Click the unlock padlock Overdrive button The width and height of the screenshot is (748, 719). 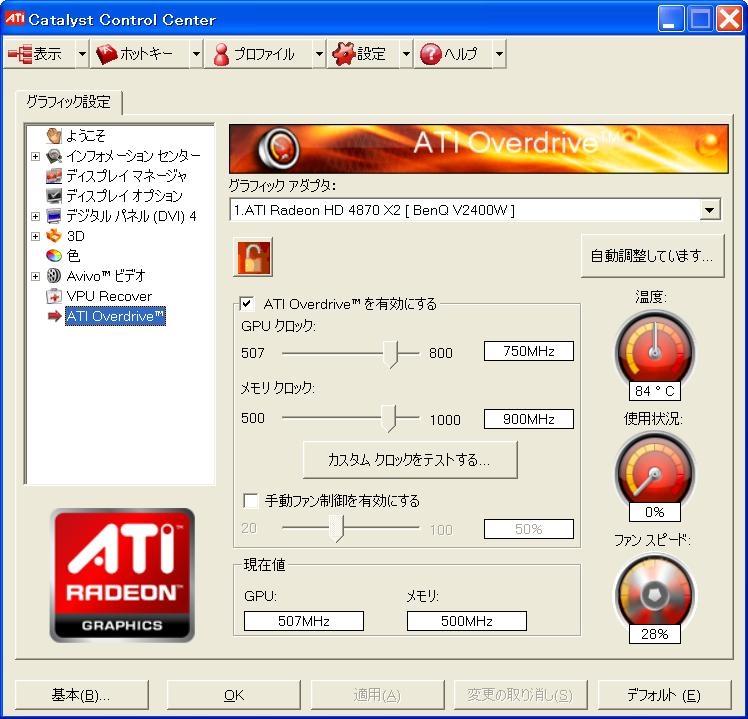pyautogui.click(x=253, y=257)
